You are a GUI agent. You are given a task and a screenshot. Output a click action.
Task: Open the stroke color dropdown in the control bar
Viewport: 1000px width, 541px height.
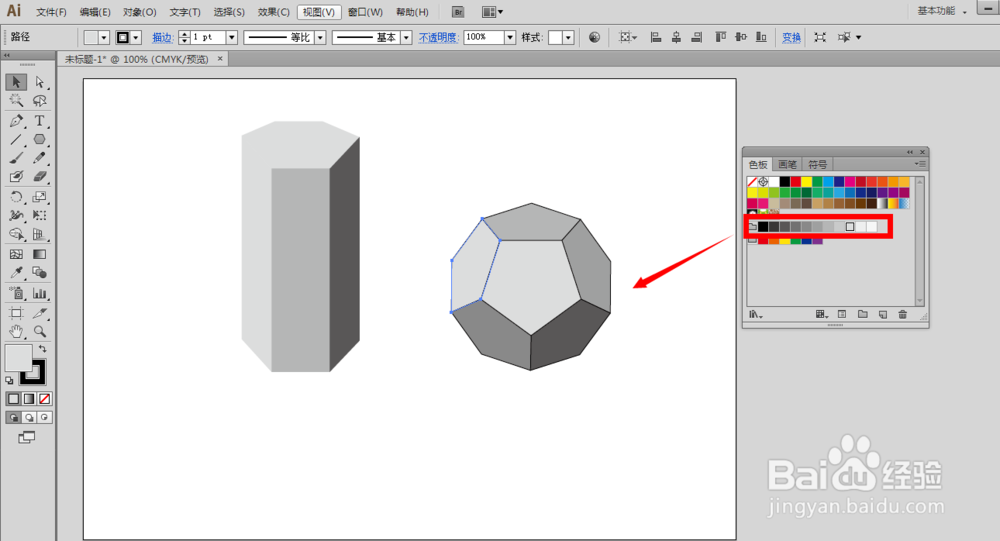tap(136, 38)
